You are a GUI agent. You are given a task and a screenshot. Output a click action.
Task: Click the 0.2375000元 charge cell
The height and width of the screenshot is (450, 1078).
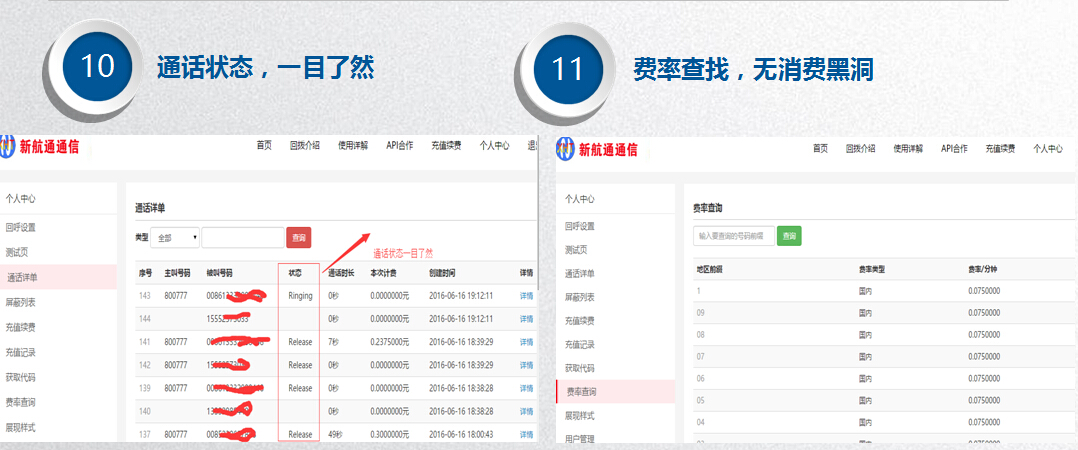(390, 342)
